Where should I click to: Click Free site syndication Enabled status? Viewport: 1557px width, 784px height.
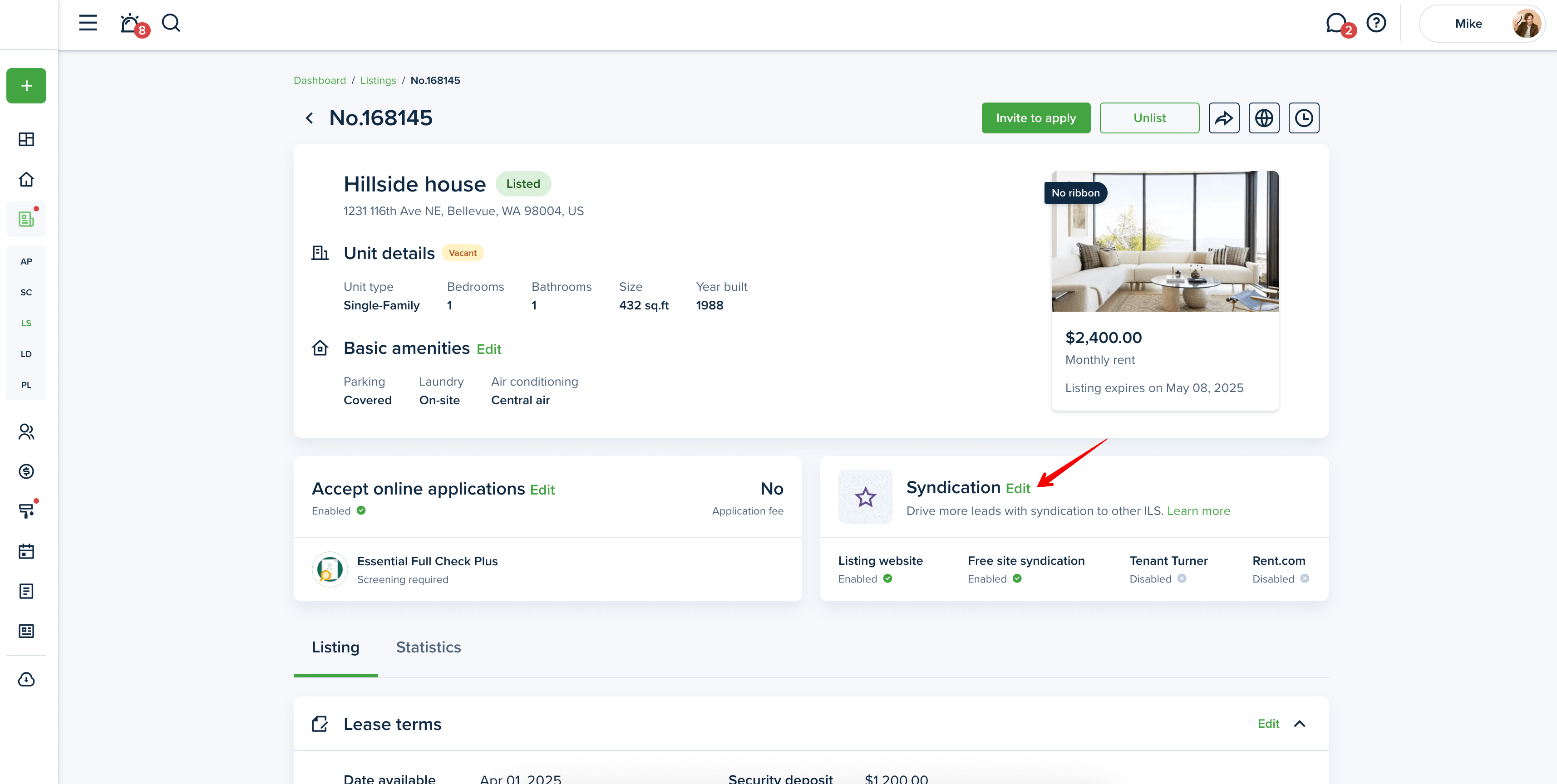(994, 578)
